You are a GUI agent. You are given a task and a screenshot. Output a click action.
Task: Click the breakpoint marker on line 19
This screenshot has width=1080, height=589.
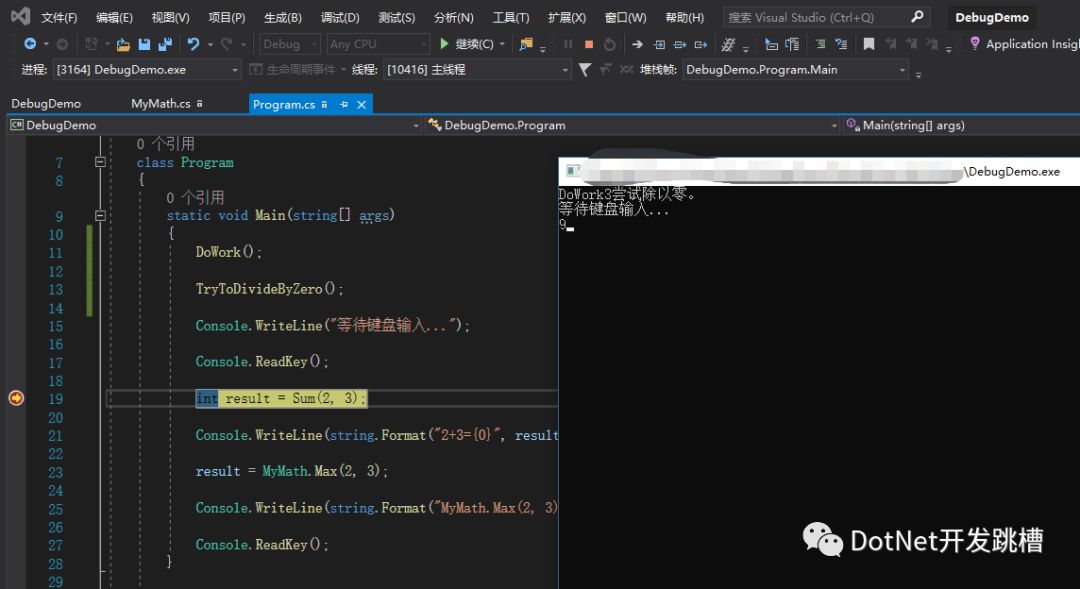pos(16,398)
